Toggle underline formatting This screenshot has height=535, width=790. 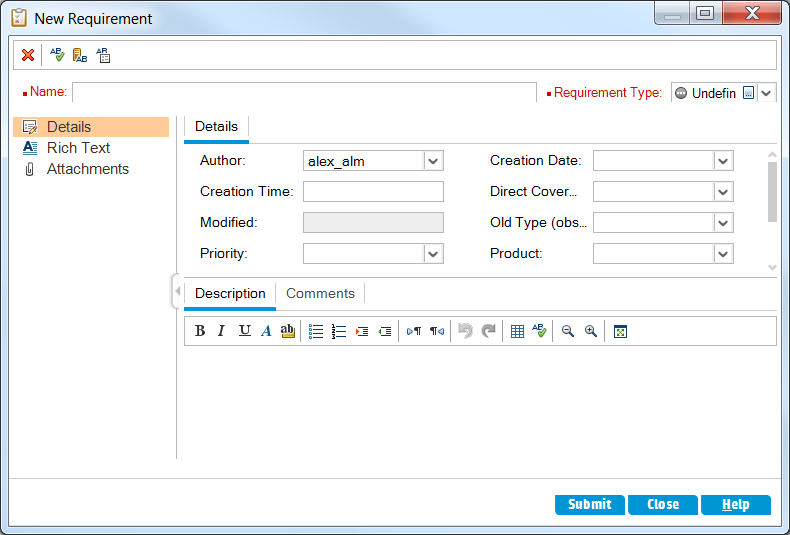[244, 332]
